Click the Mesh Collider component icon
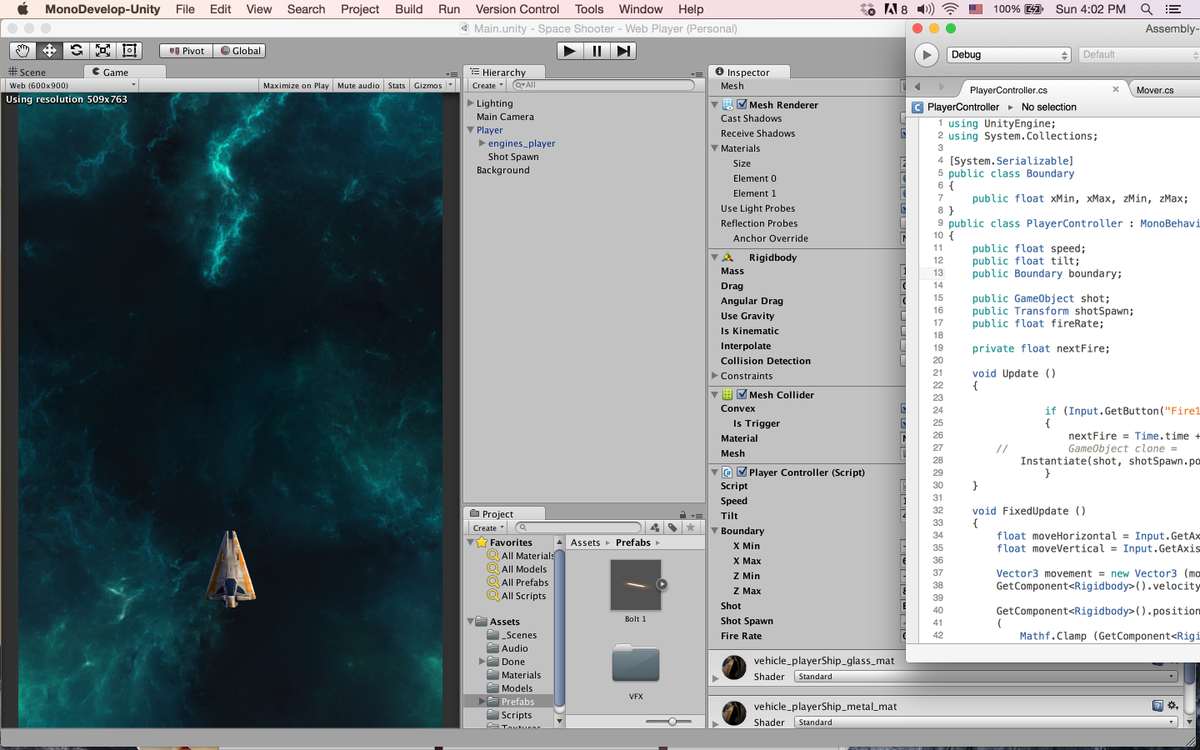 (x=728, y=394)
